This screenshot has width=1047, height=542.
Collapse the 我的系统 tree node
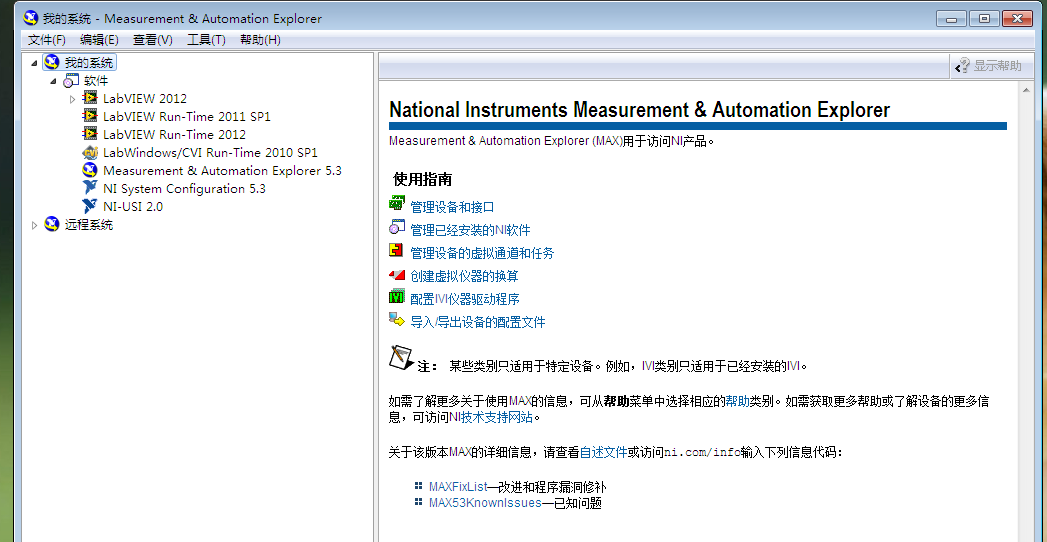pyautogui.click(x=35, y=63)
